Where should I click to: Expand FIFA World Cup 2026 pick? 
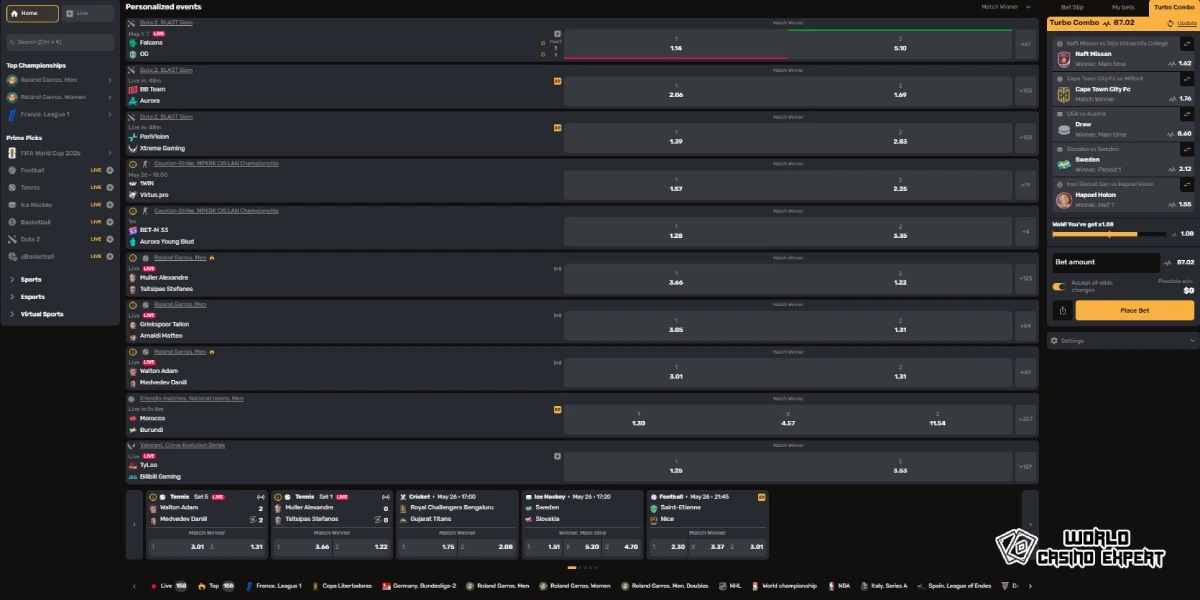[60, 153]
